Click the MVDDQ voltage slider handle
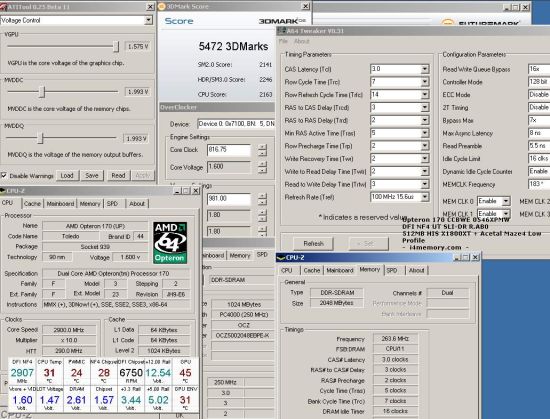 pos(40,138)
